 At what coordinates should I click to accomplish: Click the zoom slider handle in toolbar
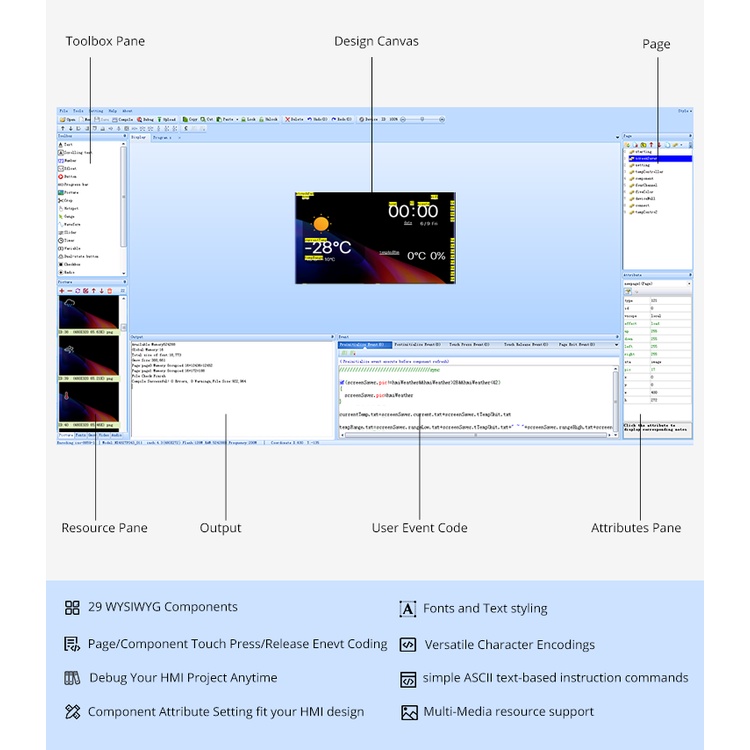pos(422,119)
